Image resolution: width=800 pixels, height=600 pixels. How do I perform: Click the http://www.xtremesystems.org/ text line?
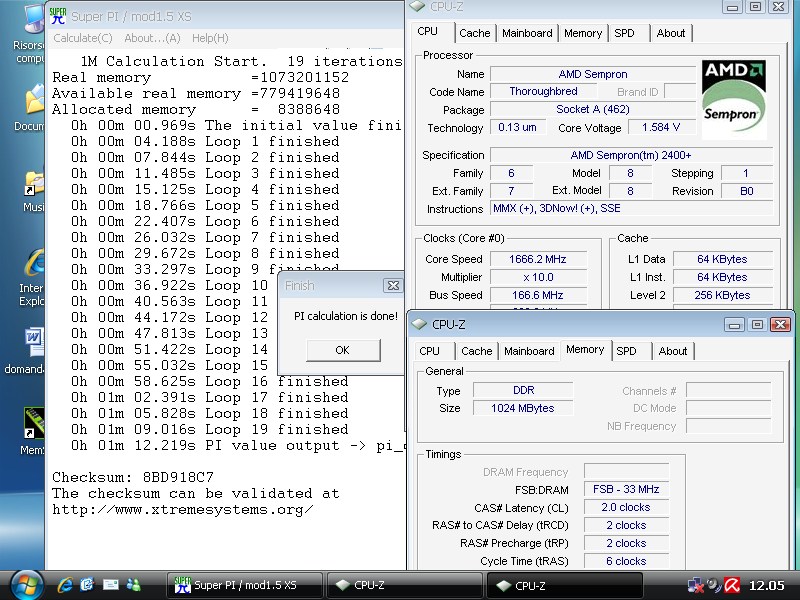tap(183, 510)
